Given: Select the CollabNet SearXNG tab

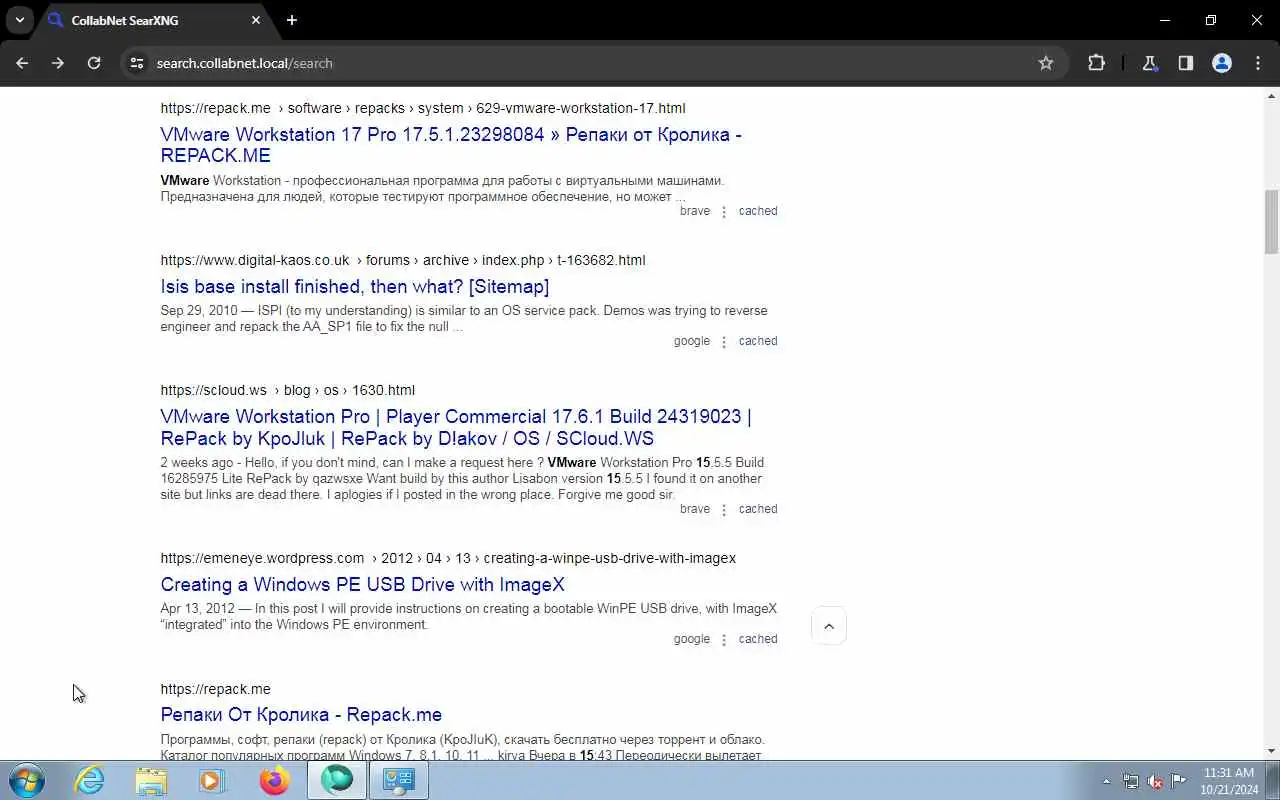Looking at the screenshot, I should [154, 20].
